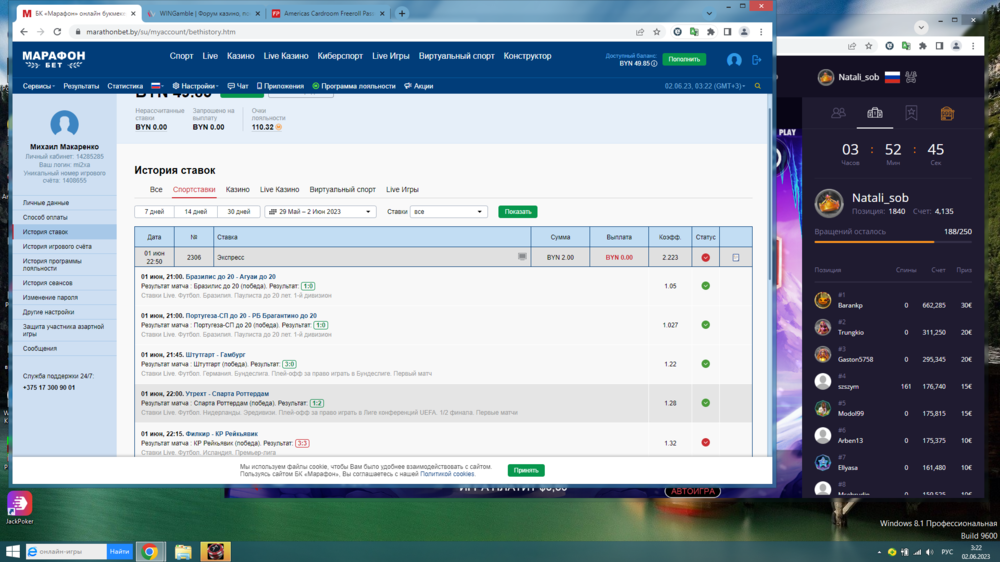Open the leaderboard podium tab icon
Screen dimensions: 1000x562
pyautogui.click(x=875, y=113)
